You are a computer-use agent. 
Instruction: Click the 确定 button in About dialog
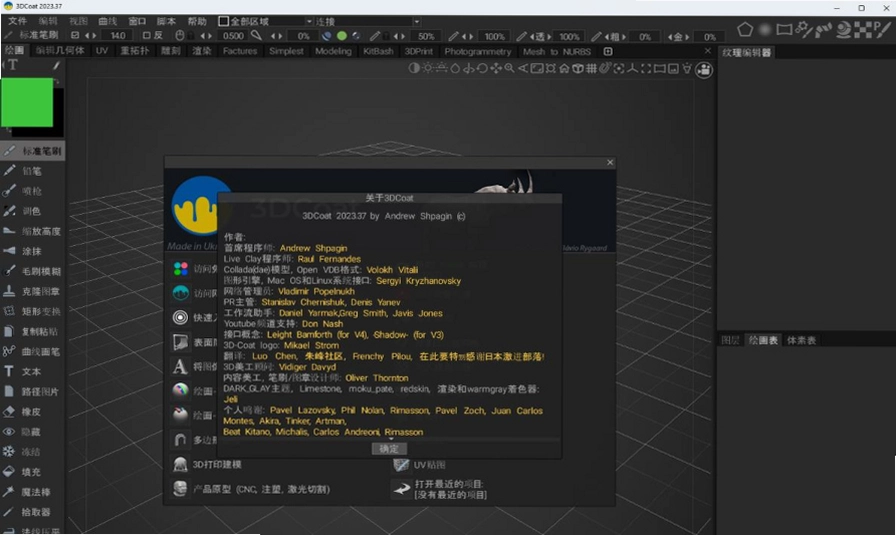coord(389,449)
